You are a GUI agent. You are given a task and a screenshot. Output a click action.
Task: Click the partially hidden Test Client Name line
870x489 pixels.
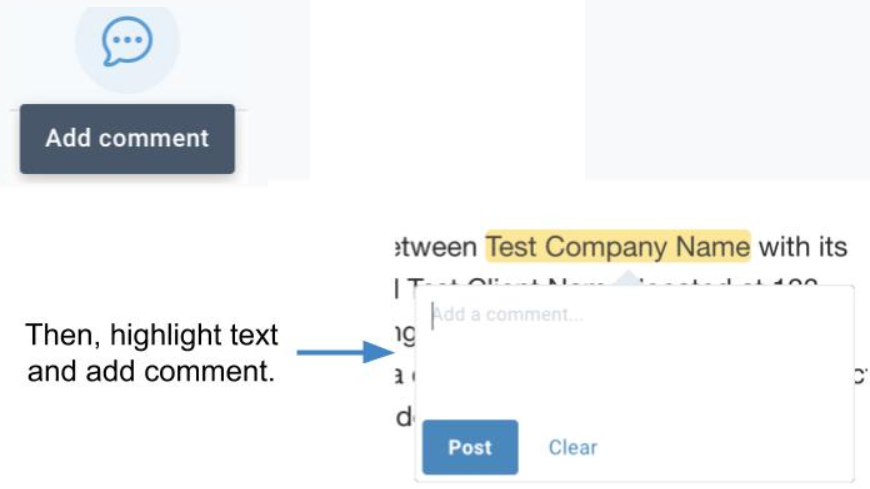pyautogui.click(x=605, y=283)
